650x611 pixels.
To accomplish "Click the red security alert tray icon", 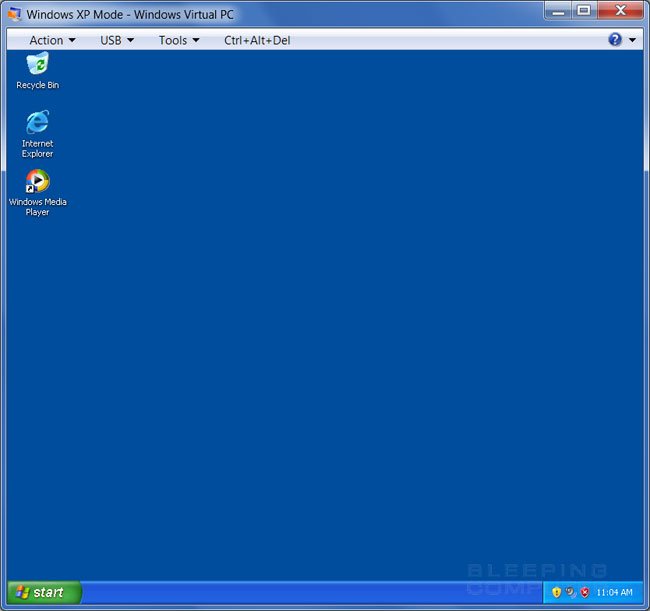I will 585,592.
